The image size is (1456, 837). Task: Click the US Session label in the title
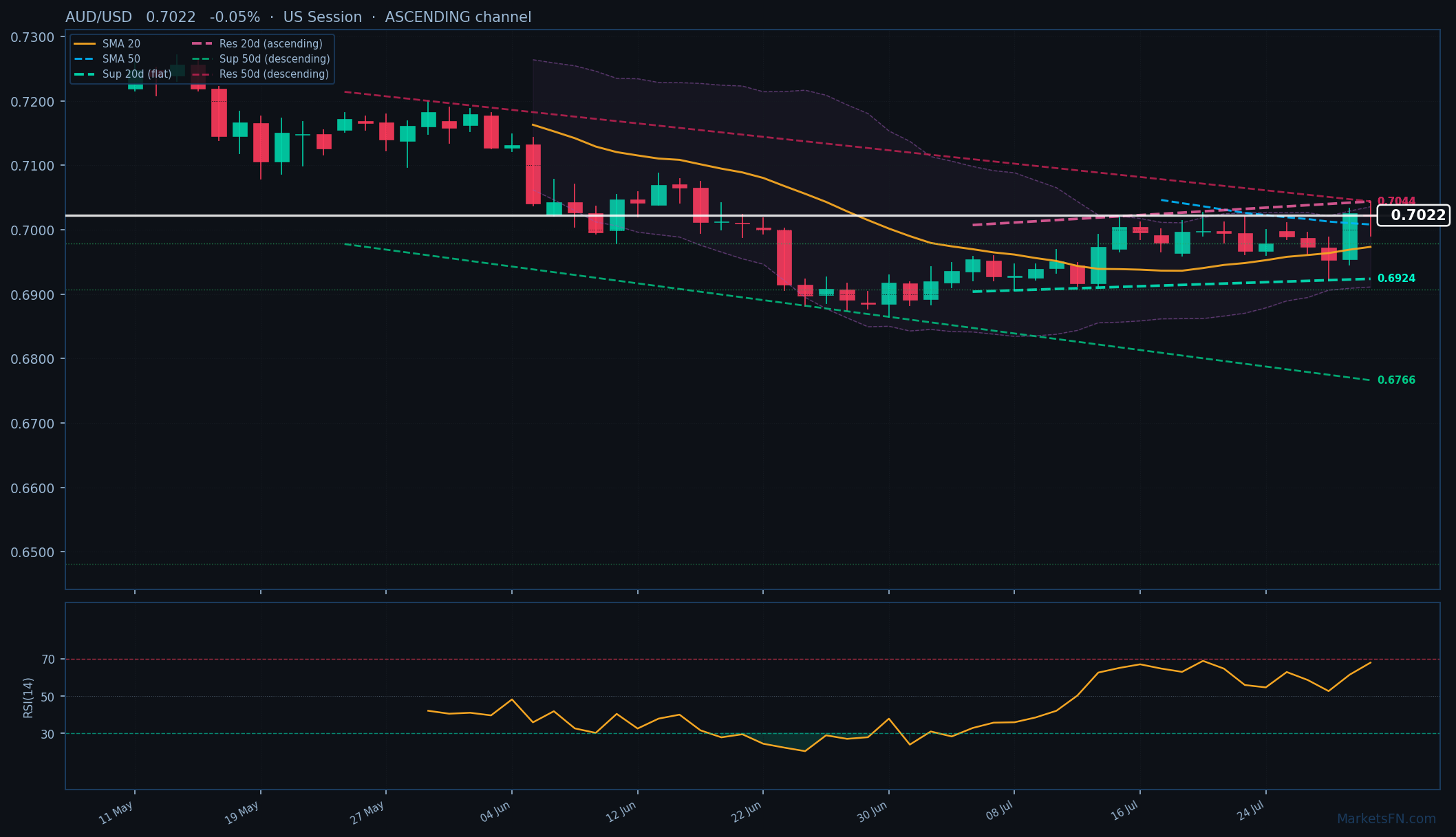(x=322, y=17)
